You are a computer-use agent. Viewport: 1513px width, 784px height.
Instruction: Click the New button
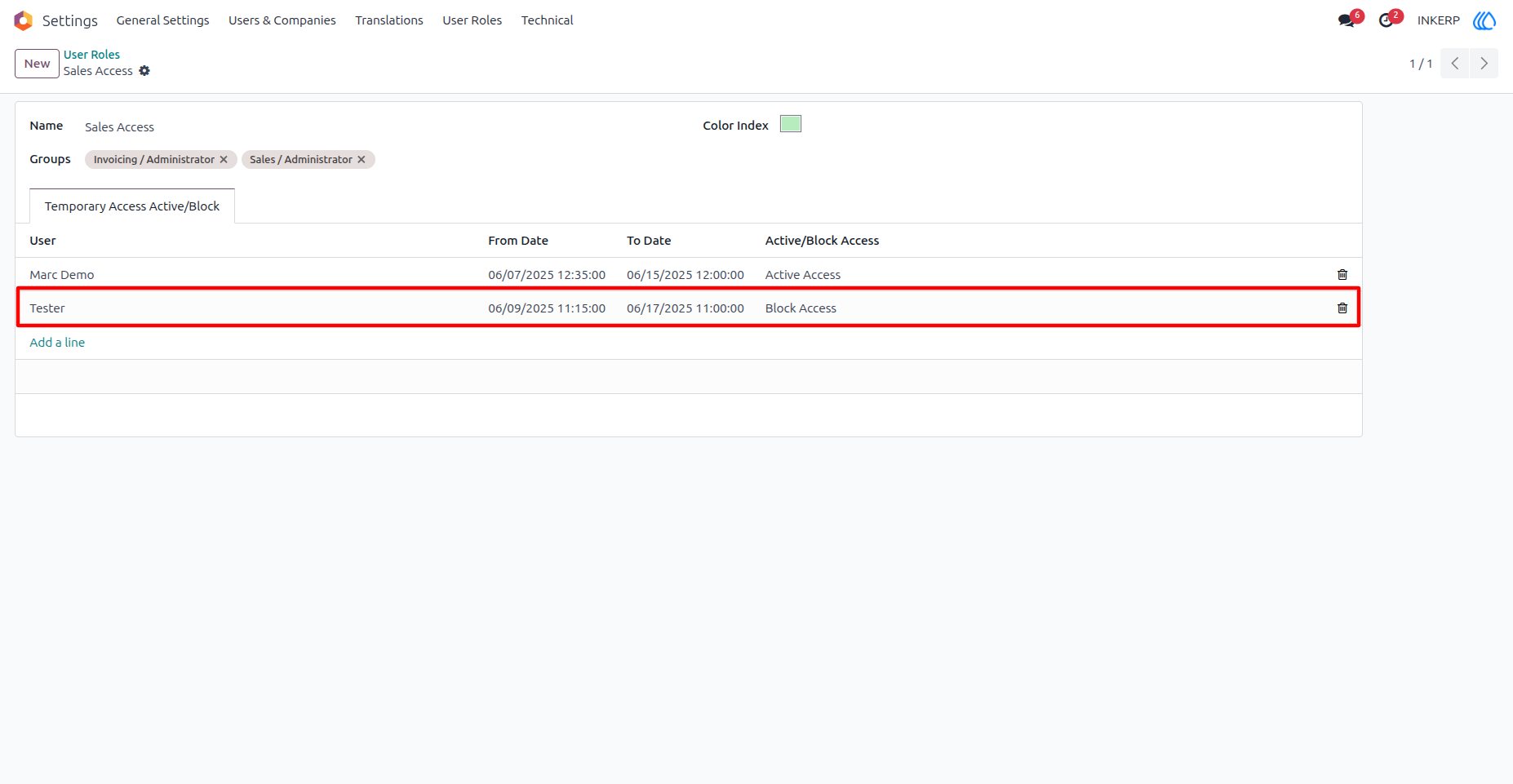click(37, 64)
